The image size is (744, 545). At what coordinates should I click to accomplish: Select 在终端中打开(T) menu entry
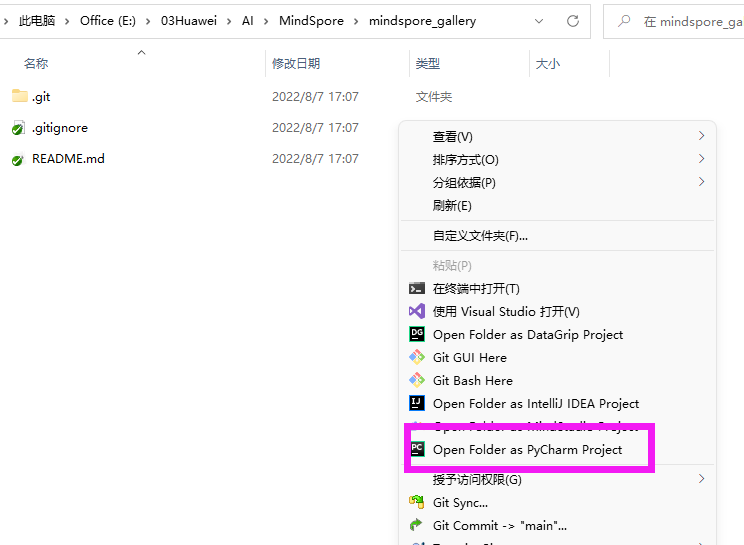coord(476,288)
